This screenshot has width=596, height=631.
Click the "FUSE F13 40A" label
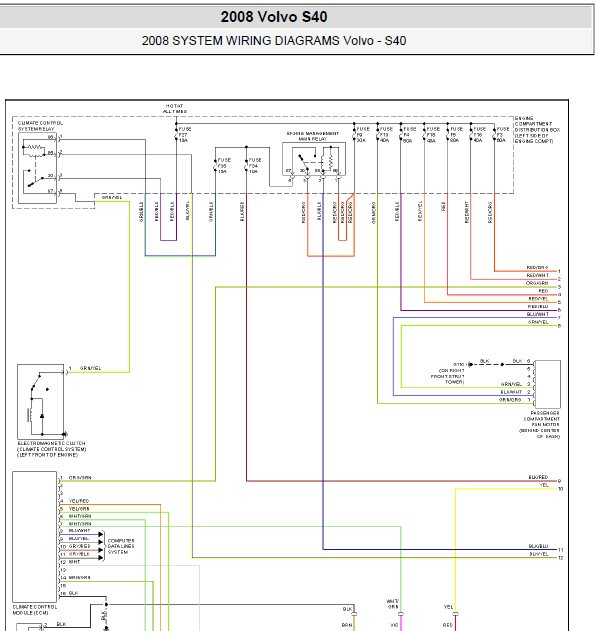386,134
